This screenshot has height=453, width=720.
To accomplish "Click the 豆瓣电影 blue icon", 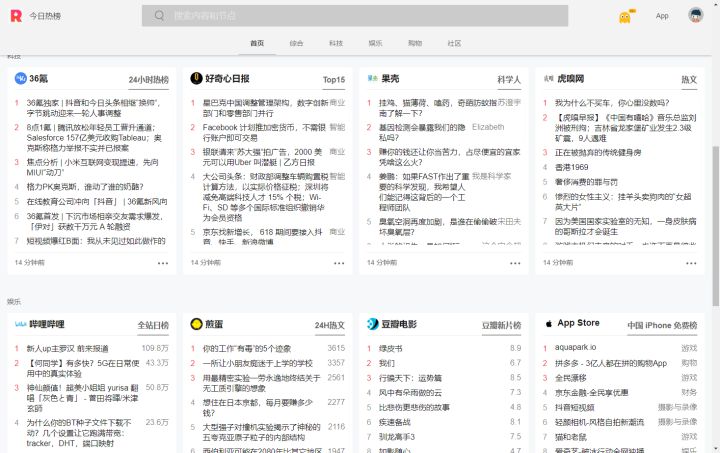I will (372, 324).
